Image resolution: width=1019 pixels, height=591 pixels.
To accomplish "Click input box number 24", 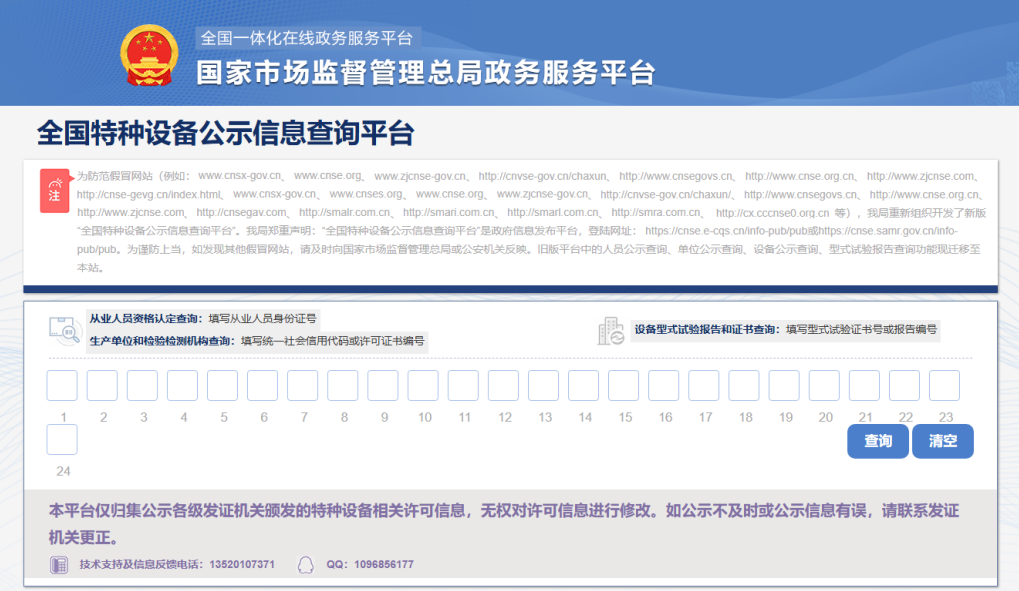I will tap(62, 440).
